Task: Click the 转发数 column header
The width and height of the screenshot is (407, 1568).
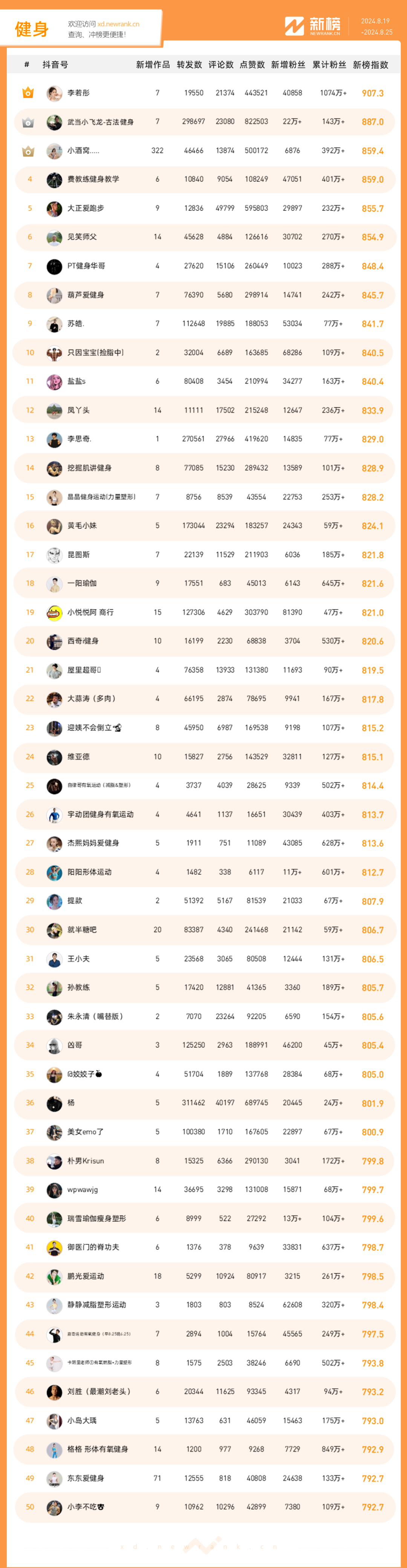Action: 189,65
